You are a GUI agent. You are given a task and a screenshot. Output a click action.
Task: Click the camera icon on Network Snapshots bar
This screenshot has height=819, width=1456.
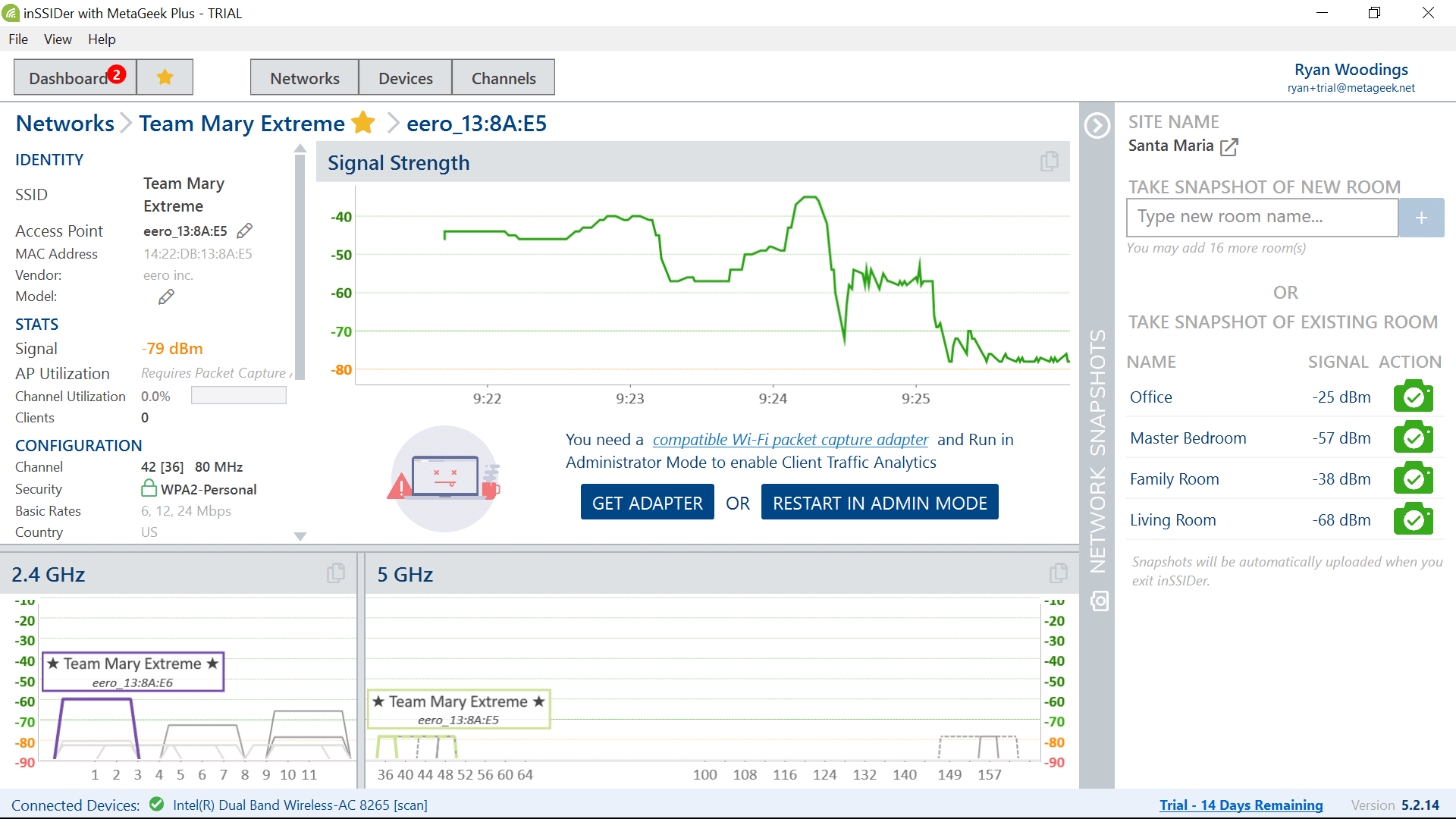click(1099, 601)
